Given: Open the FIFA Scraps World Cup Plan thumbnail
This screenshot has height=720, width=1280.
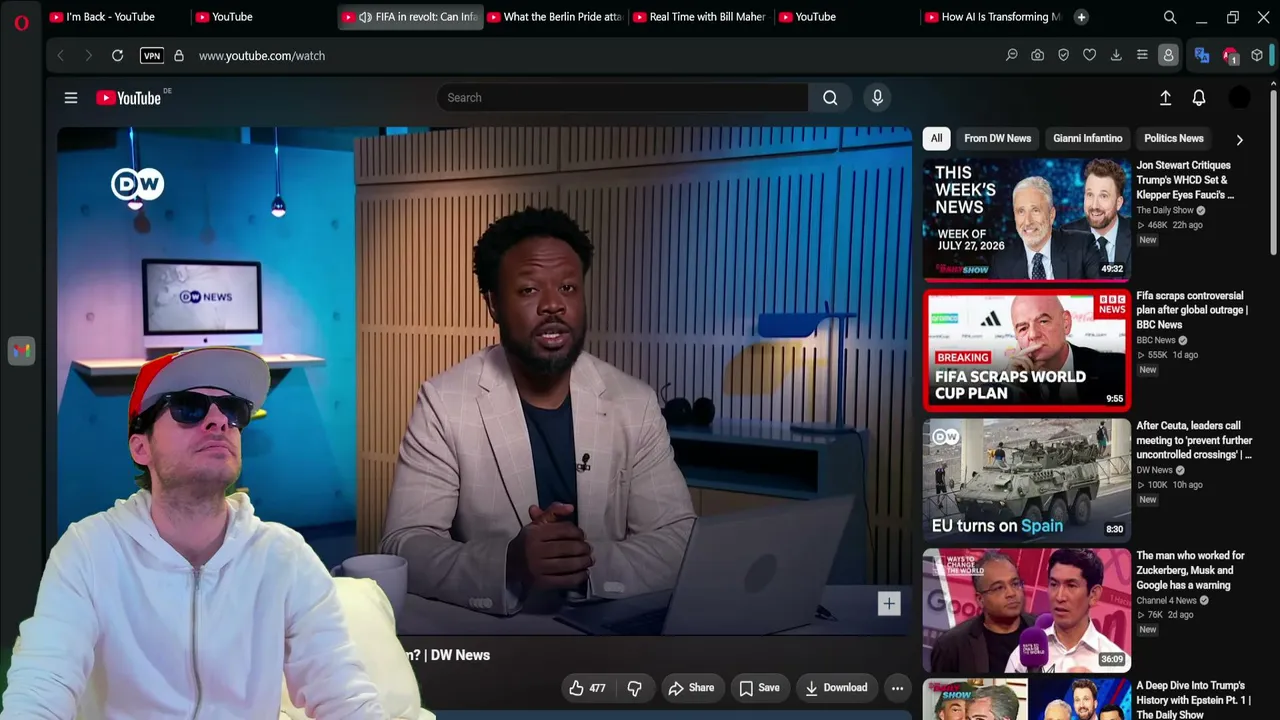Looking at the screenshot, I should pos(1026,349).
